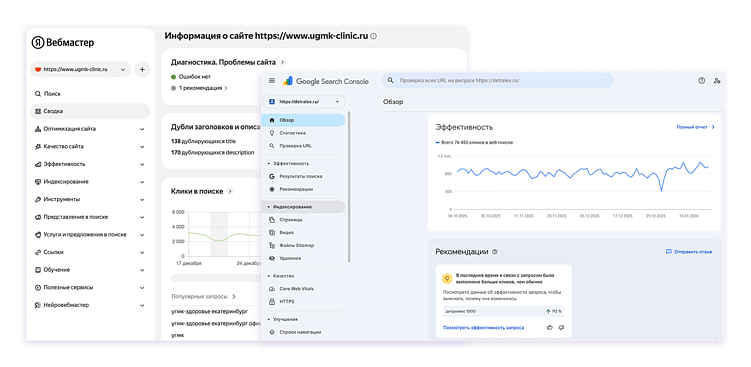Click the Yandex Webmaster logo

[63, 43]
